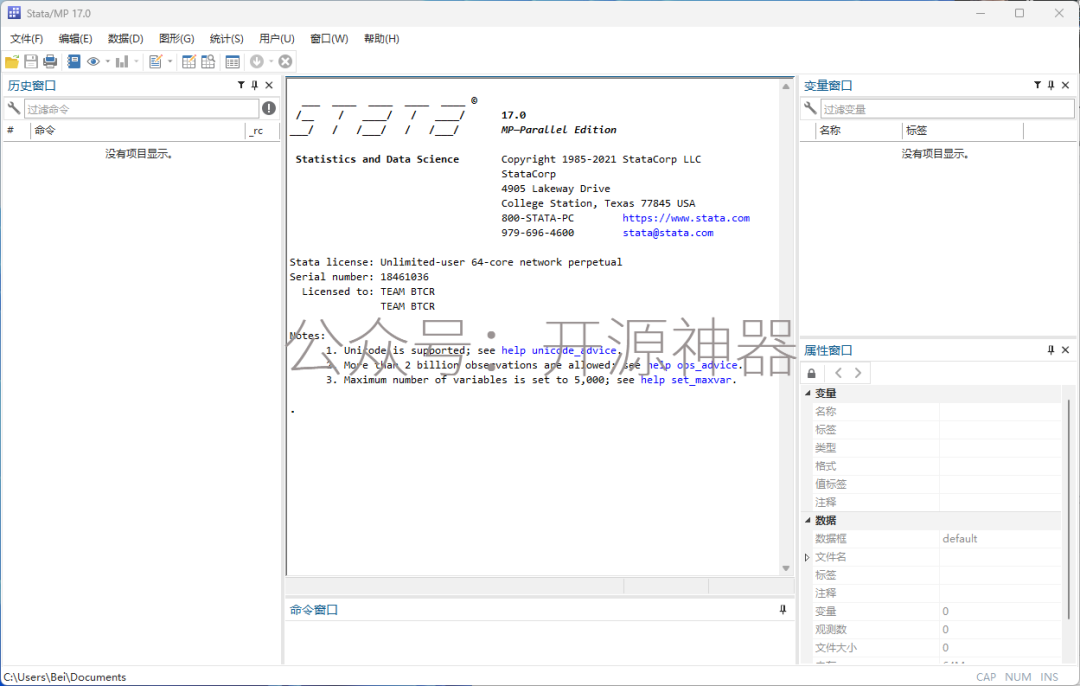Open the 图形(G) menu
Viewport: 1080px width, 686px height.
click(x=176, y=39)
